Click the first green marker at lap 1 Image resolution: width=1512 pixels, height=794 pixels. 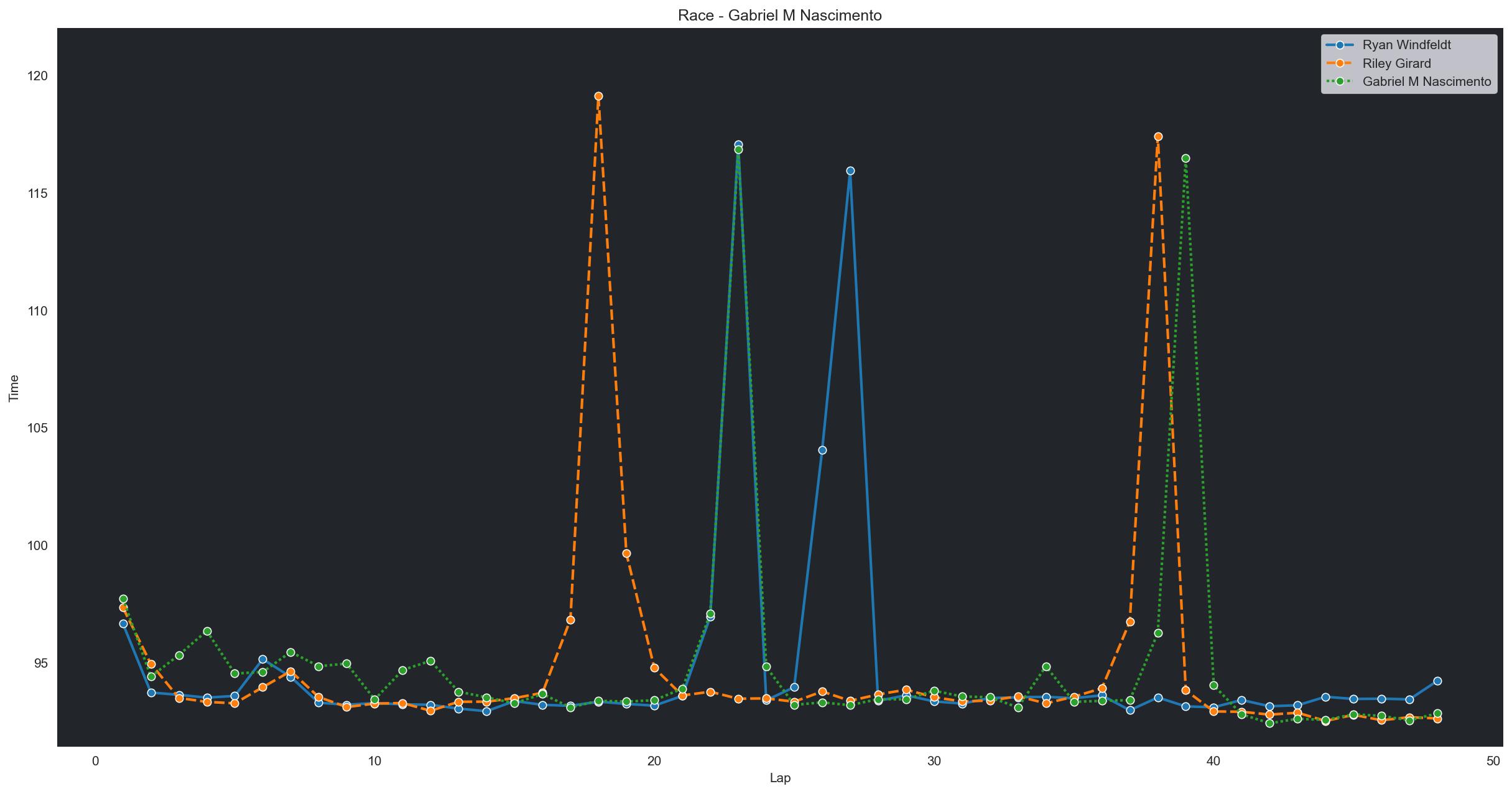(123, 599)
